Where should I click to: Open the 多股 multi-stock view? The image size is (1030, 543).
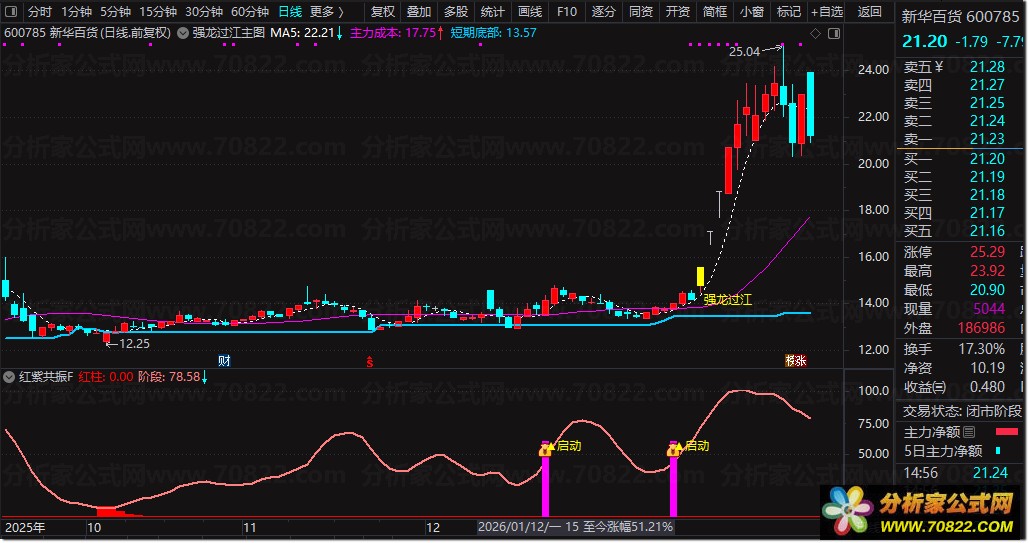click(x=456, y=12)
